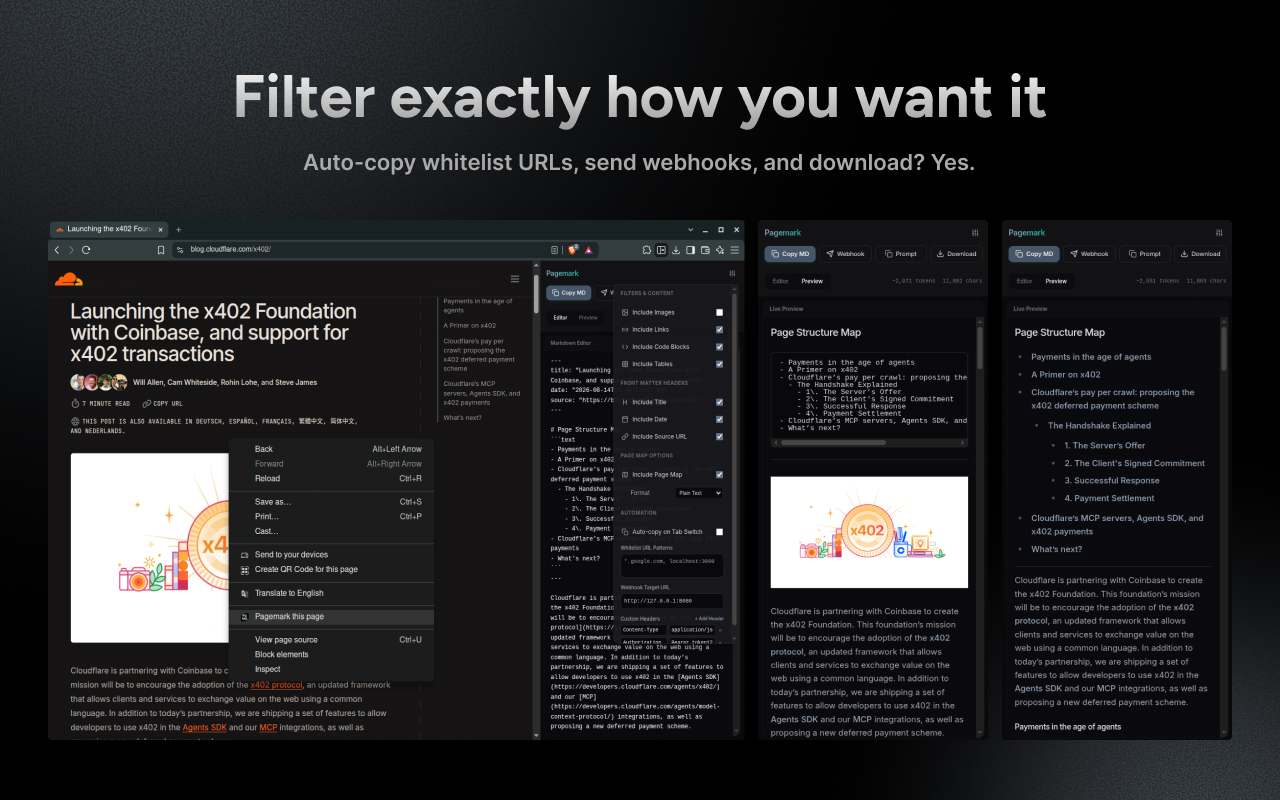Click the browser downloads icon in toolbar

tap(676, 250)
